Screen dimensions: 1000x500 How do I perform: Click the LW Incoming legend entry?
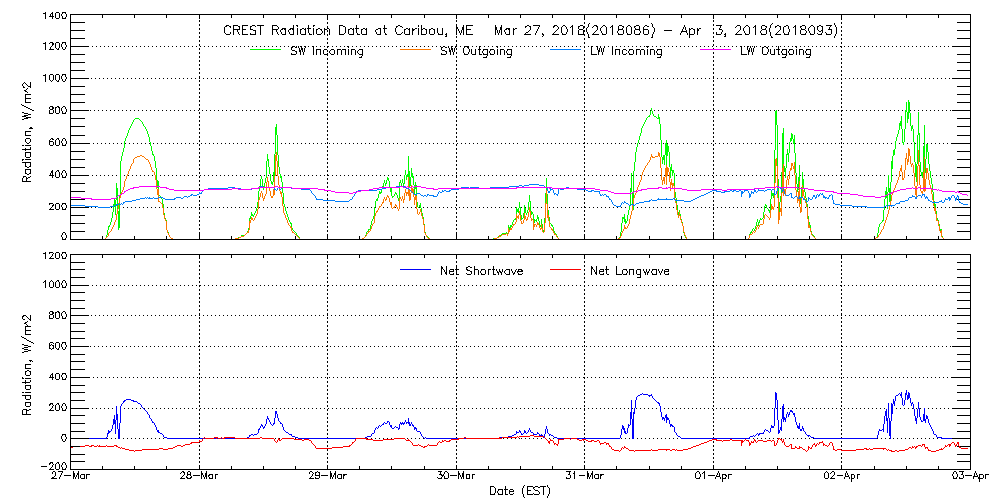click(x=626, y=51)
